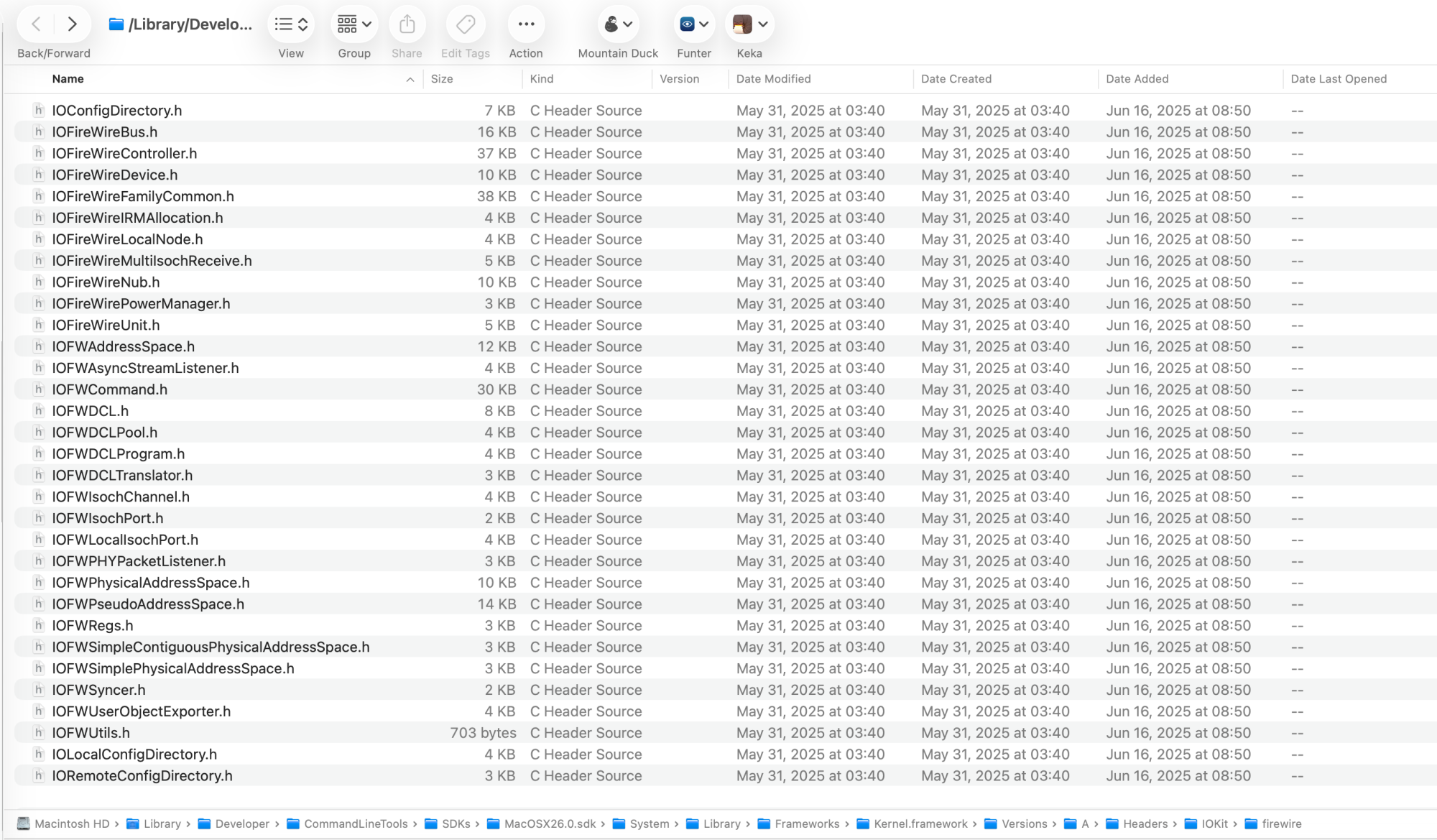This screenshot has height=840, width=1437.
Task: Open the Action ellipsis menu
Action: (x=526, y=24)
